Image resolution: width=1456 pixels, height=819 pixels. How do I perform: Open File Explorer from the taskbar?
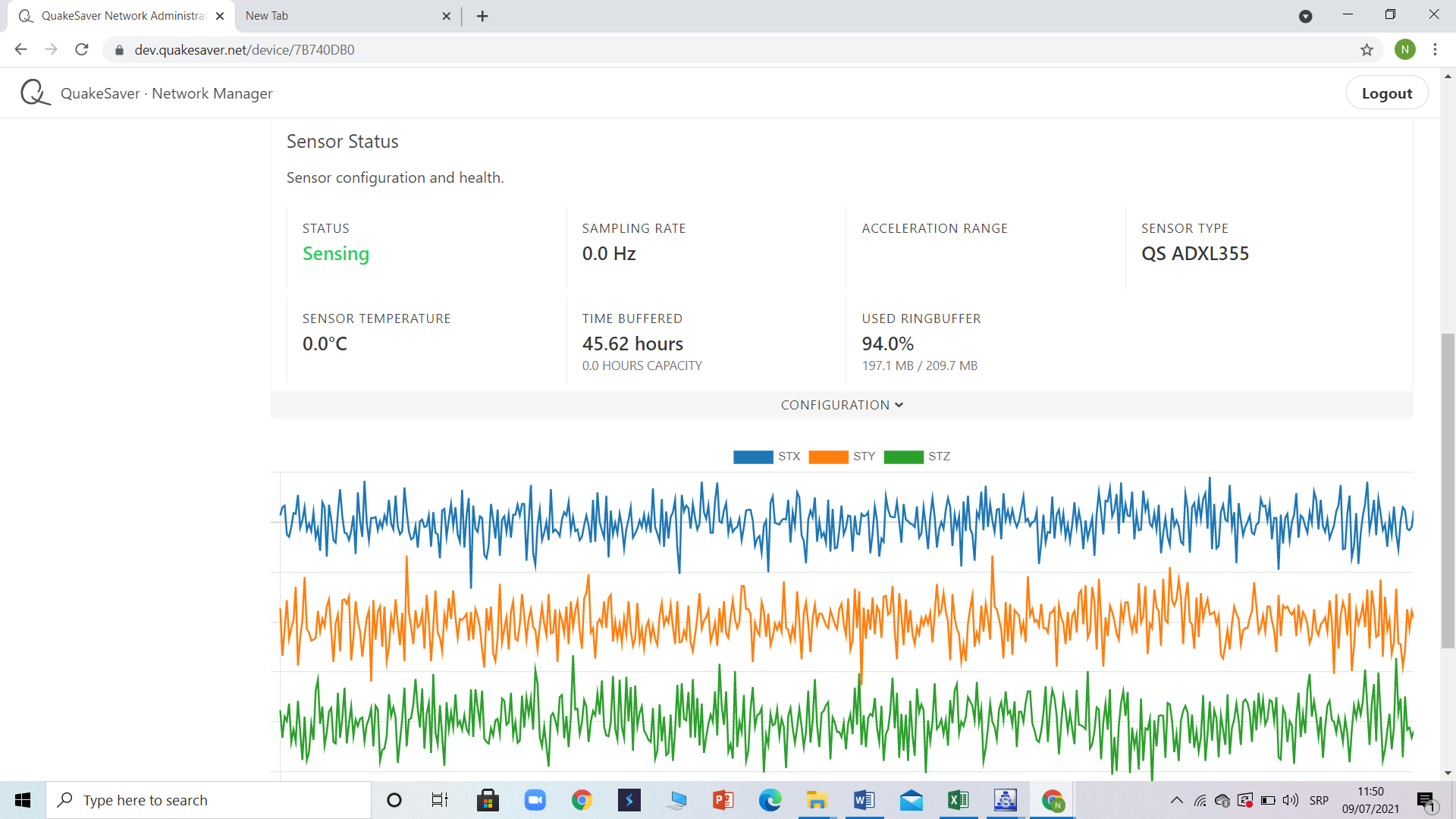click(817, 800)
